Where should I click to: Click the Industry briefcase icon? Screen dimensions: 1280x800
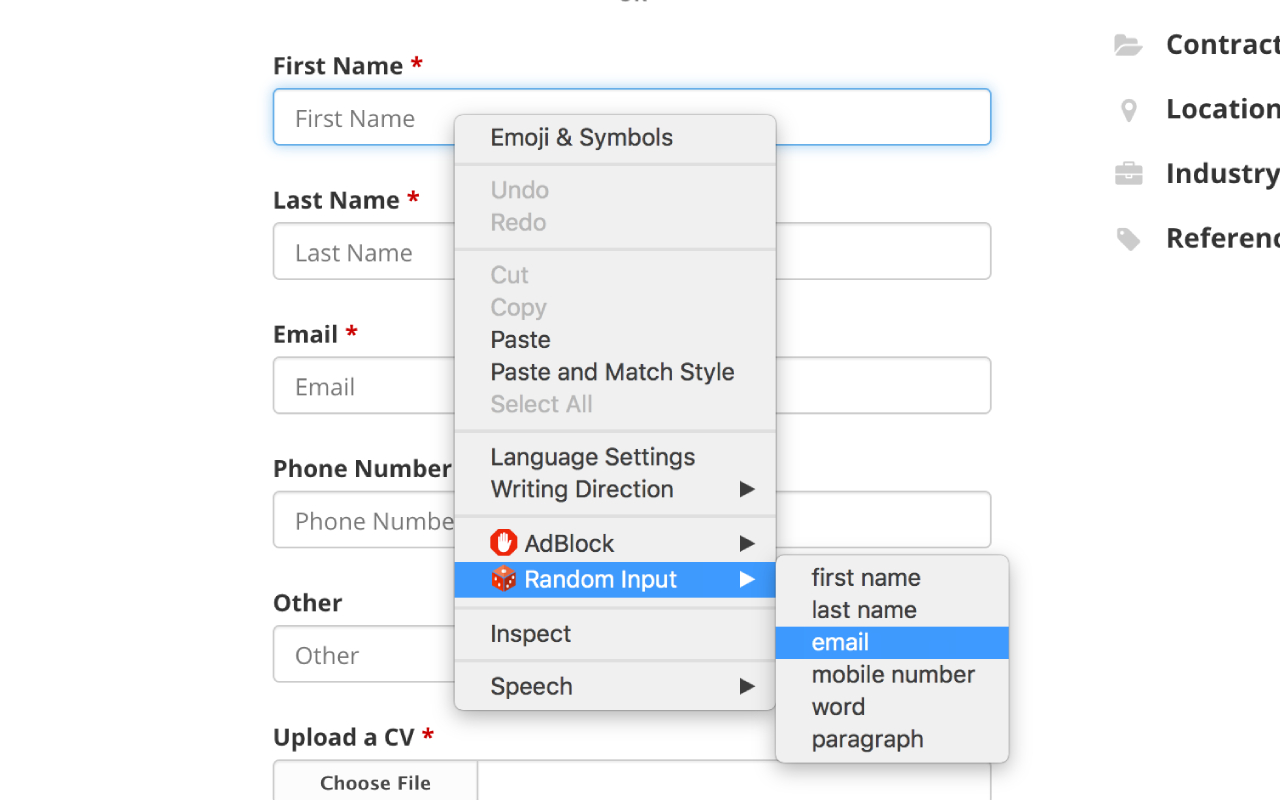tap(1128, 173)
